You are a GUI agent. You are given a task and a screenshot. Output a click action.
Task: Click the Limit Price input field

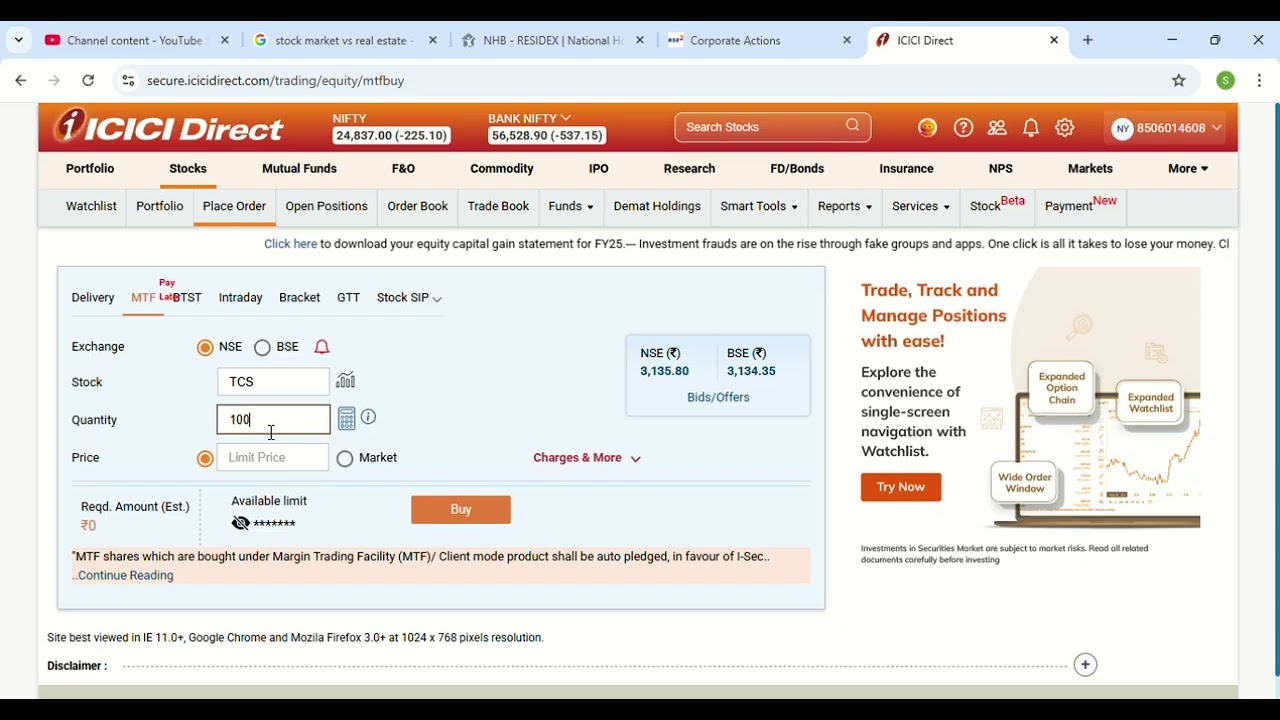pyautogui.click(x=273, y=458)
